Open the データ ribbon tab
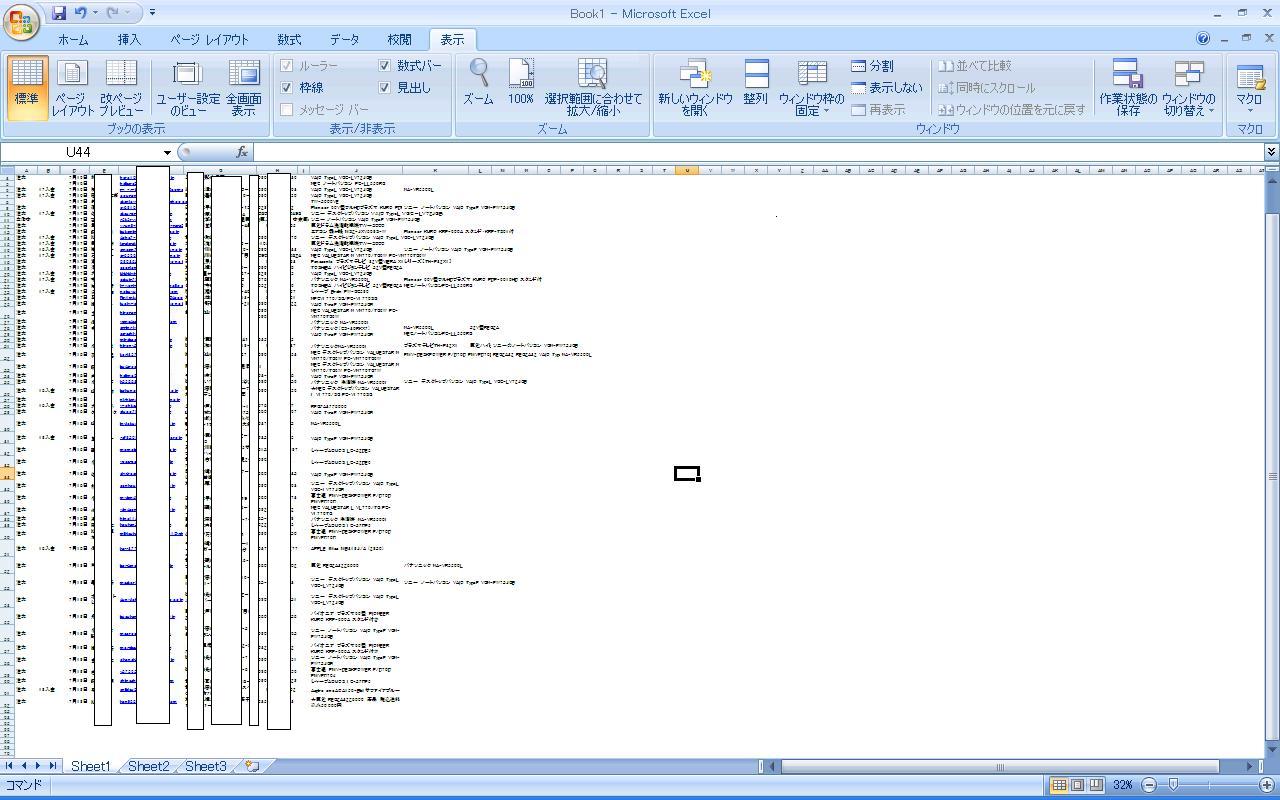This screenshot has width=1280, height=800. (x=344, y=40)
